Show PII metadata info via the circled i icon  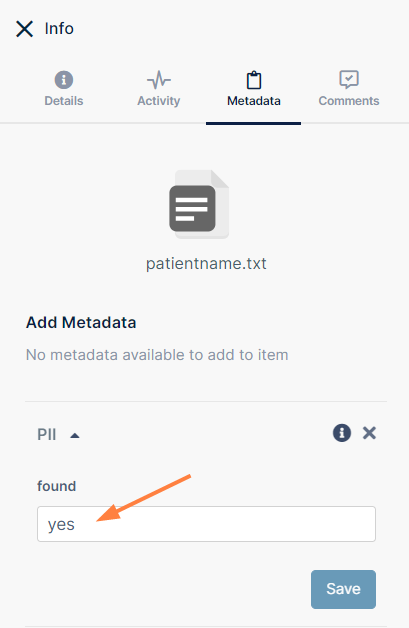pyautogui.click(x=342, y=433)
